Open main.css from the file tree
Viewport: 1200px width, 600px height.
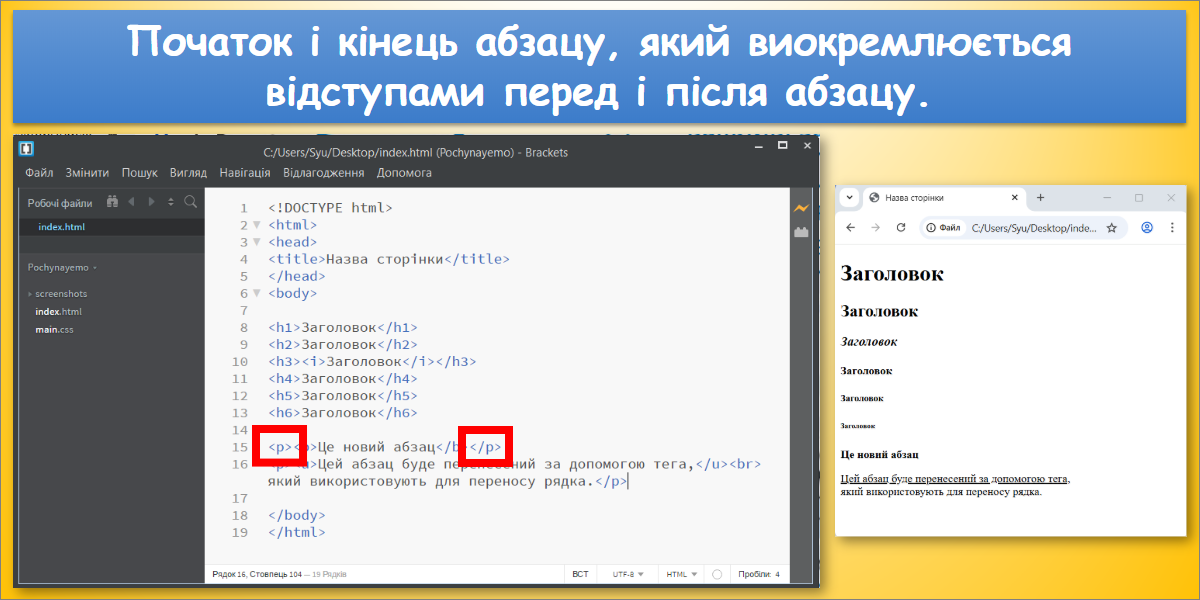(x=54, y=330)
